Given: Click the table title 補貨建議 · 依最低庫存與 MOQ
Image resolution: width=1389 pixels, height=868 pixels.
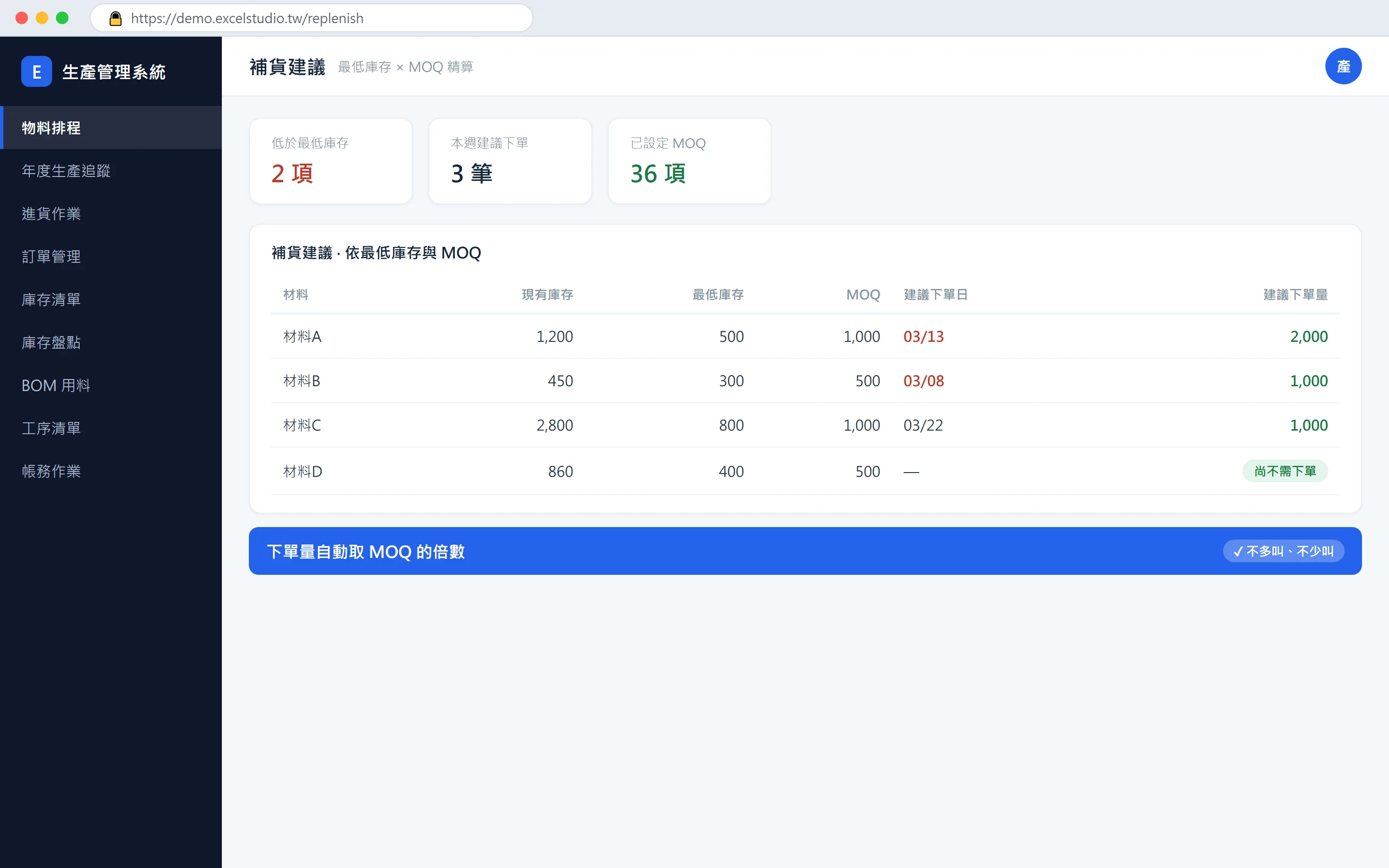Looking at the screenshot, I should click(x=376, y=253).
